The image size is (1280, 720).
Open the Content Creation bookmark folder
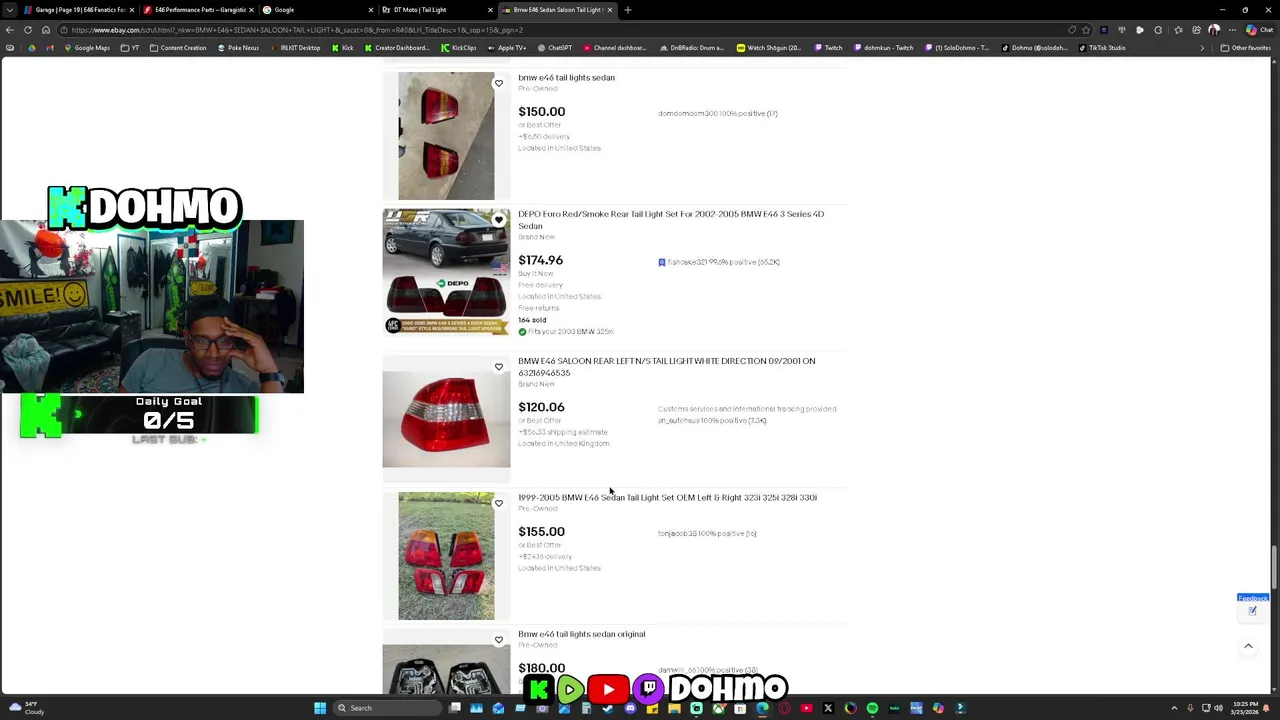click(x=177, y=48)
